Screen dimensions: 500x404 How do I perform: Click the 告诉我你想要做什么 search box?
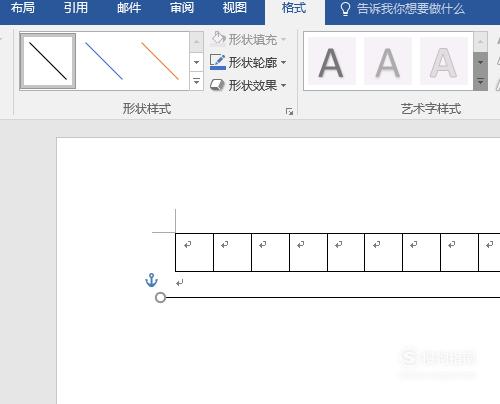[x=411, y=9]
